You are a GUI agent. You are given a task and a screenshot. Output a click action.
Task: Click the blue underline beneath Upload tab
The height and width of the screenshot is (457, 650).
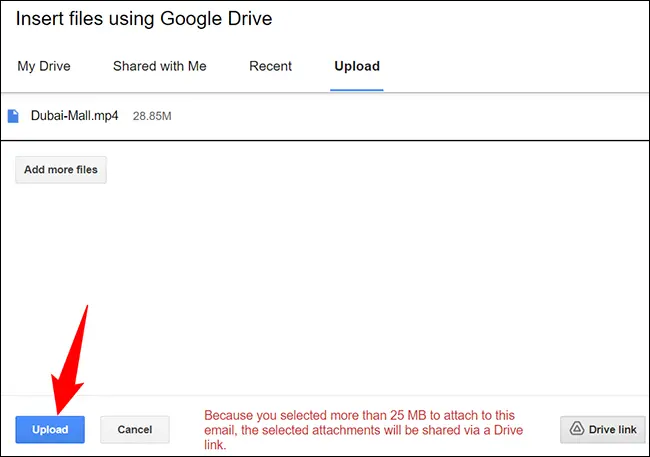(357, 90)
